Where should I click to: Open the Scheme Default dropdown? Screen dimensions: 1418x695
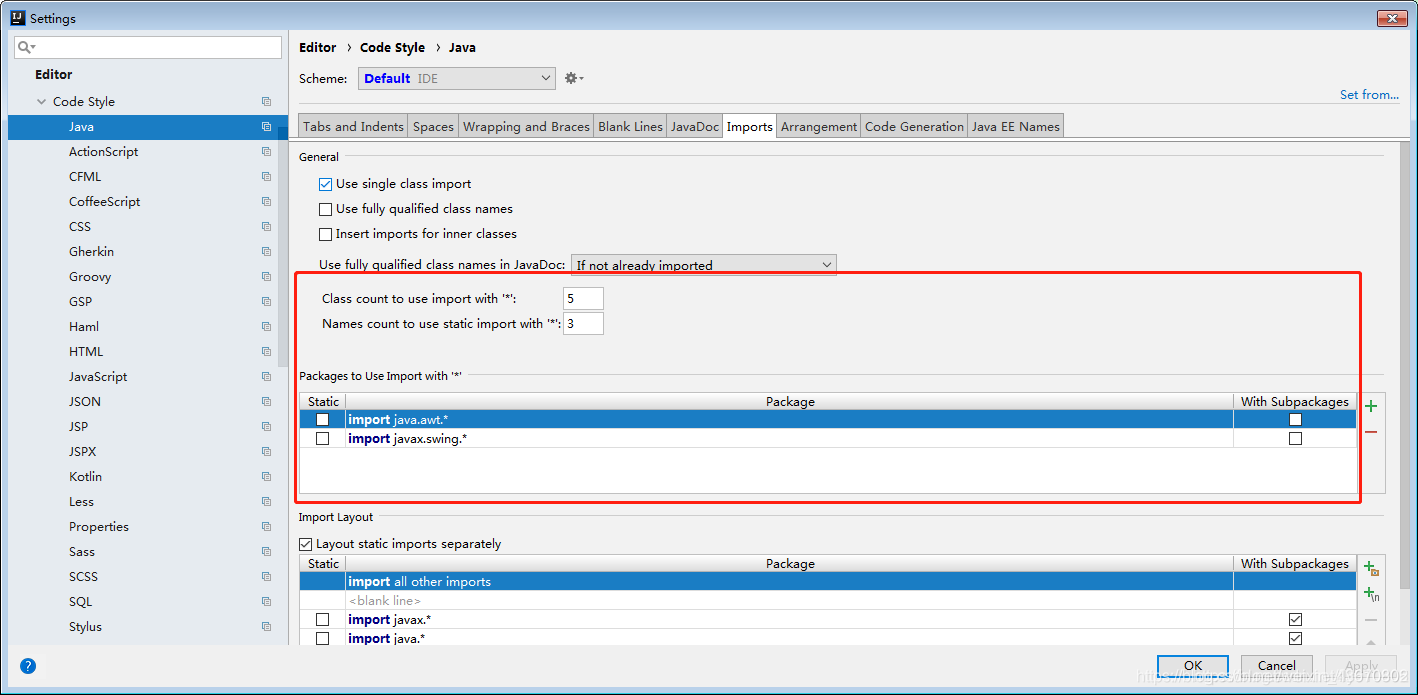click(456, 78)
